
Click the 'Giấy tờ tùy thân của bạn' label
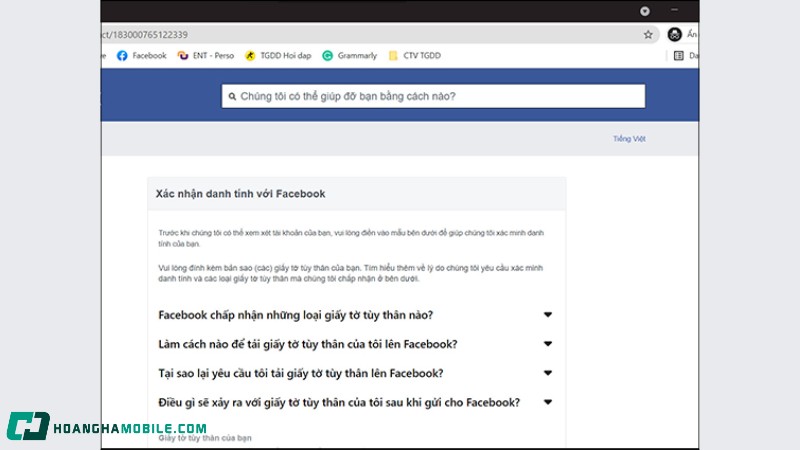[205, 438]
